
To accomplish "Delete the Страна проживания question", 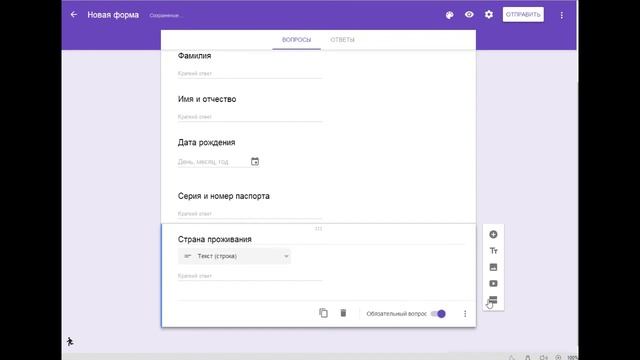I will coord(343,313).
